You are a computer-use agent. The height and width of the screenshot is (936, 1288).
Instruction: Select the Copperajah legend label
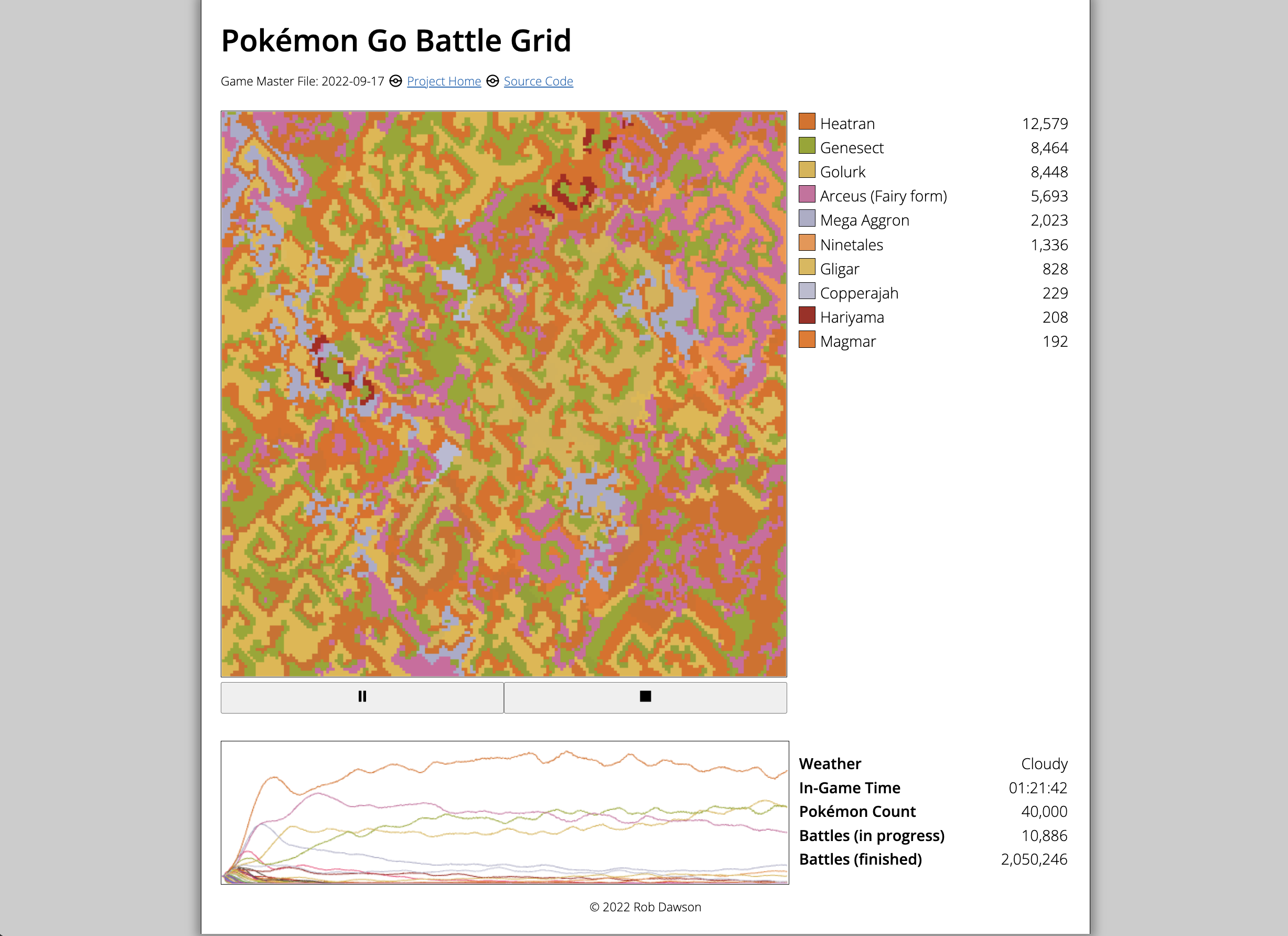tap(858, 293)
